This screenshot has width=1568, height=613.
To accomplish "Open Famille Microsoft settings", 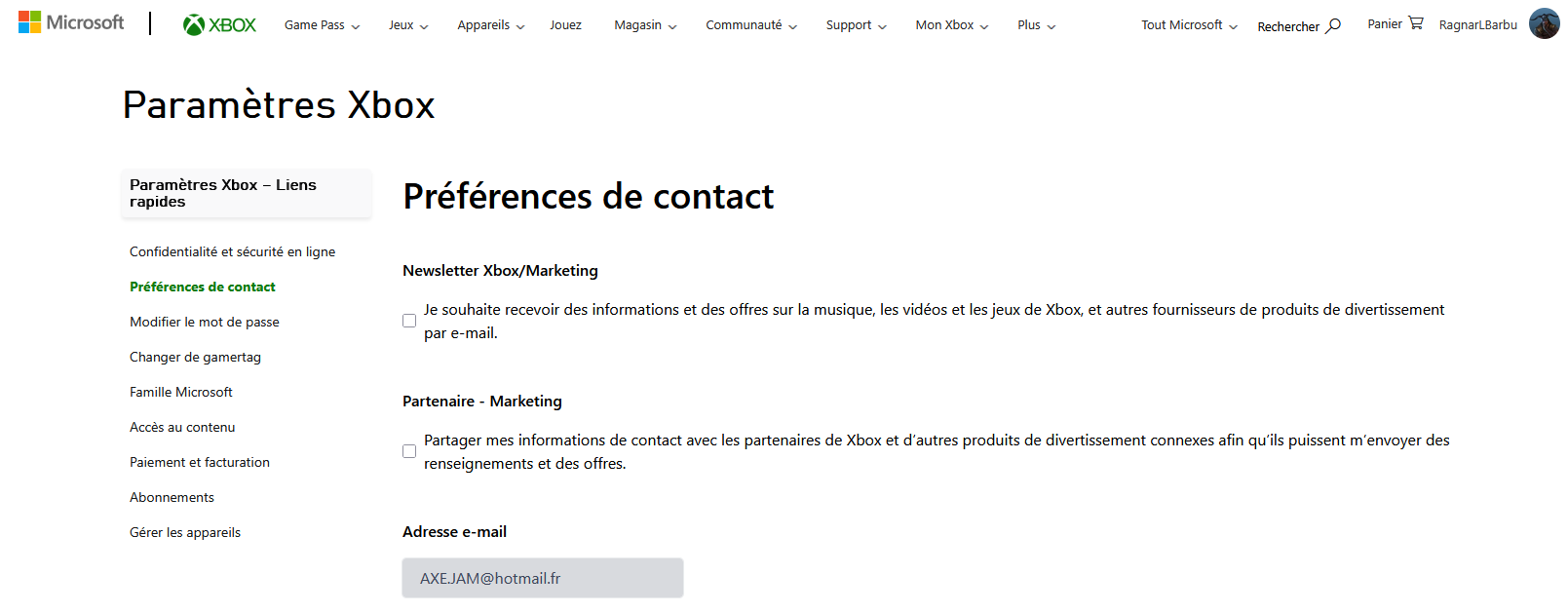I will coord(181,392).
